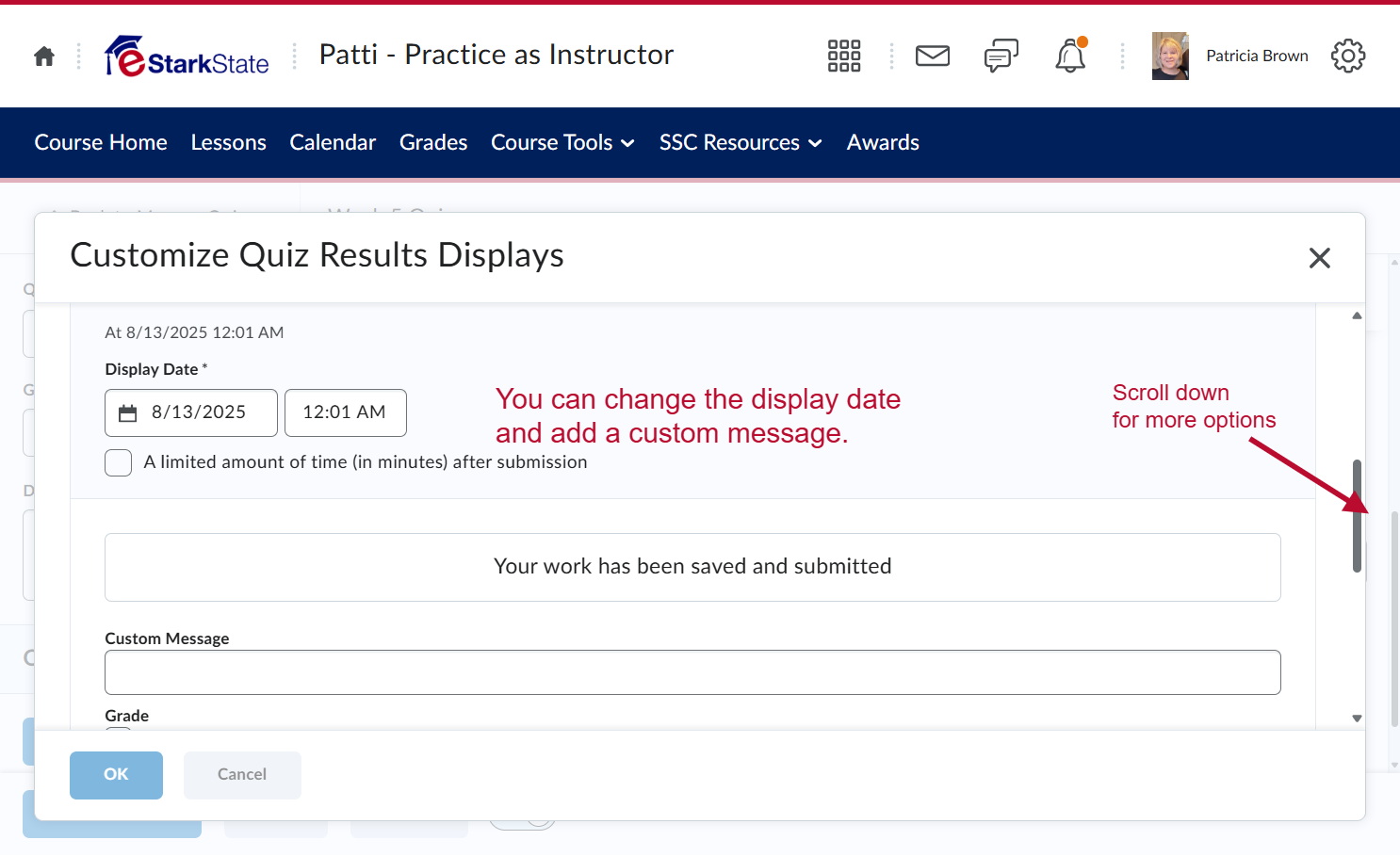1400x856 pixels.
Task: Expand the Course Tools dropdown
Action: coord(562,143)
